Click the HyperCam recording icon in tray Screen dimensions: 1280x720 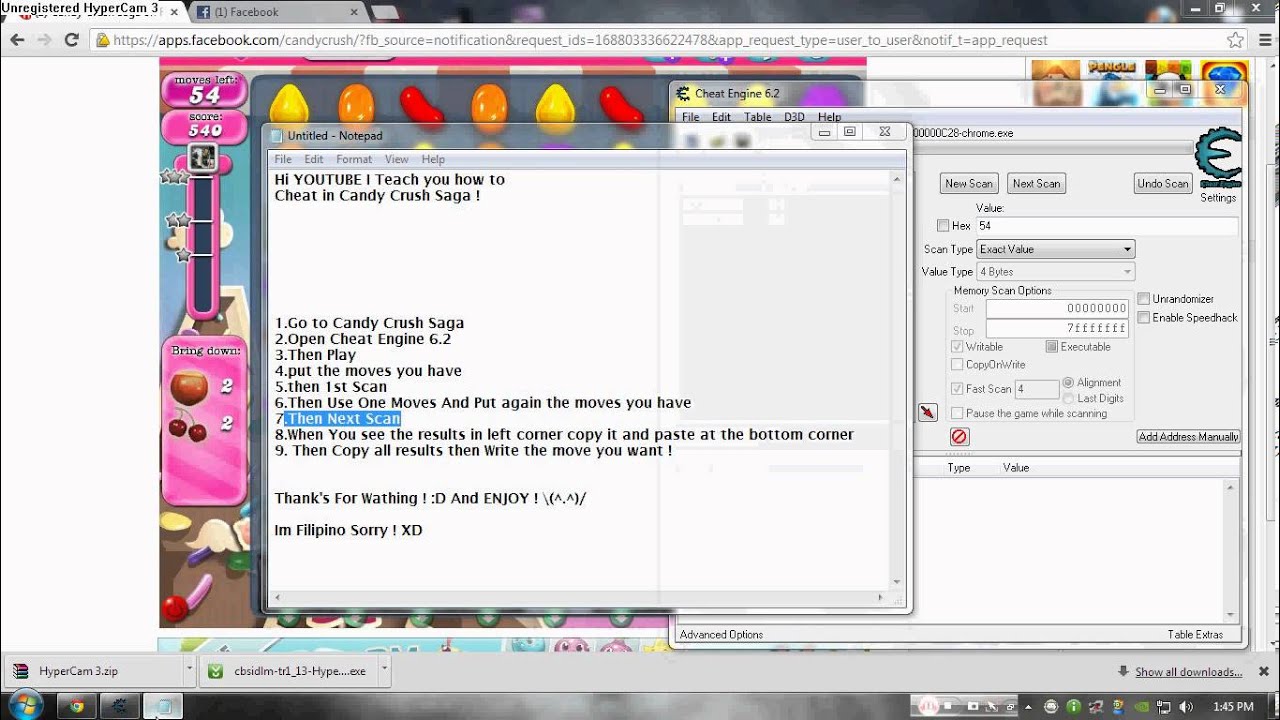[x=930, y=706]
